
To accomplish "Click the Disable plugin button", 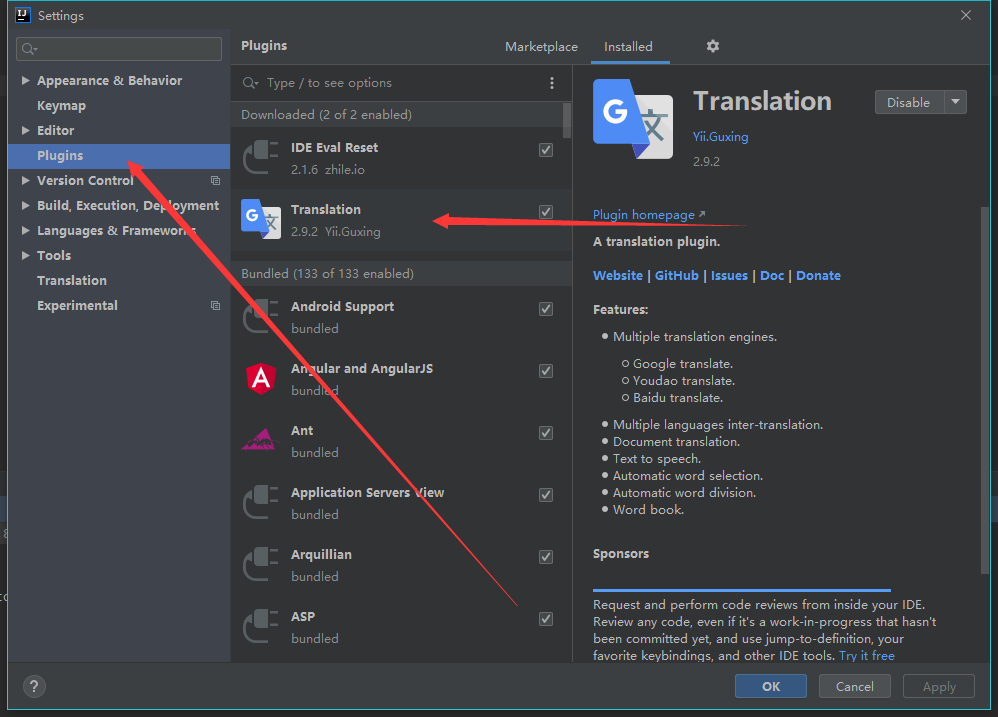I will (x=909, y=102).
